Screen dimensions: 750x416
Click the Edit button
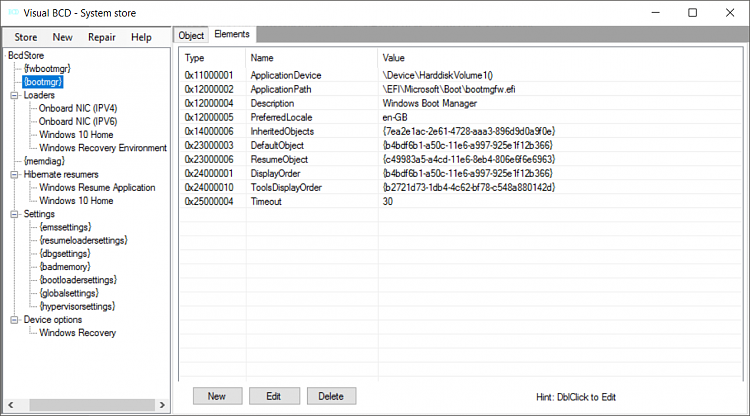[274, 396]
